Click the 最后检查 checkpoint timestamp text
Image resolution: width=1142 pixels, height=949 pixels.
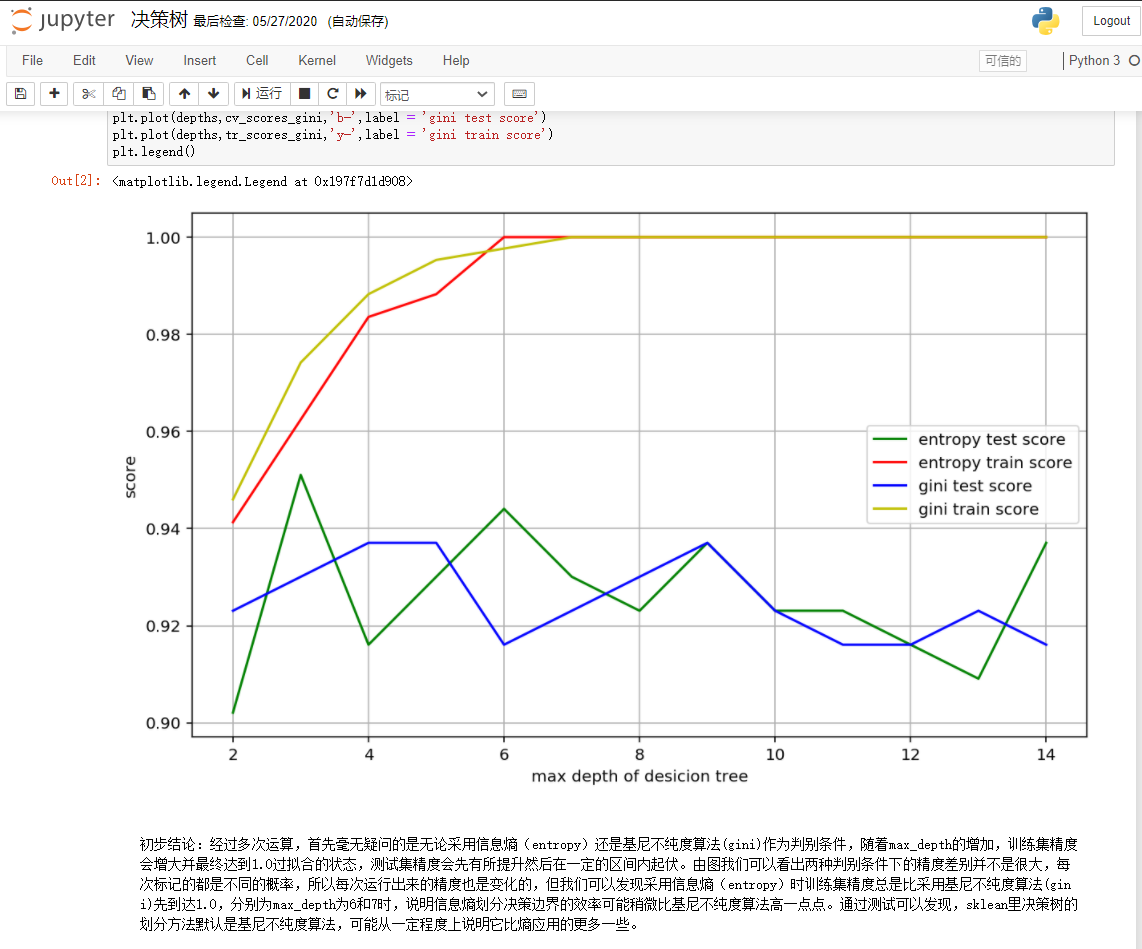tap(255, 22)
